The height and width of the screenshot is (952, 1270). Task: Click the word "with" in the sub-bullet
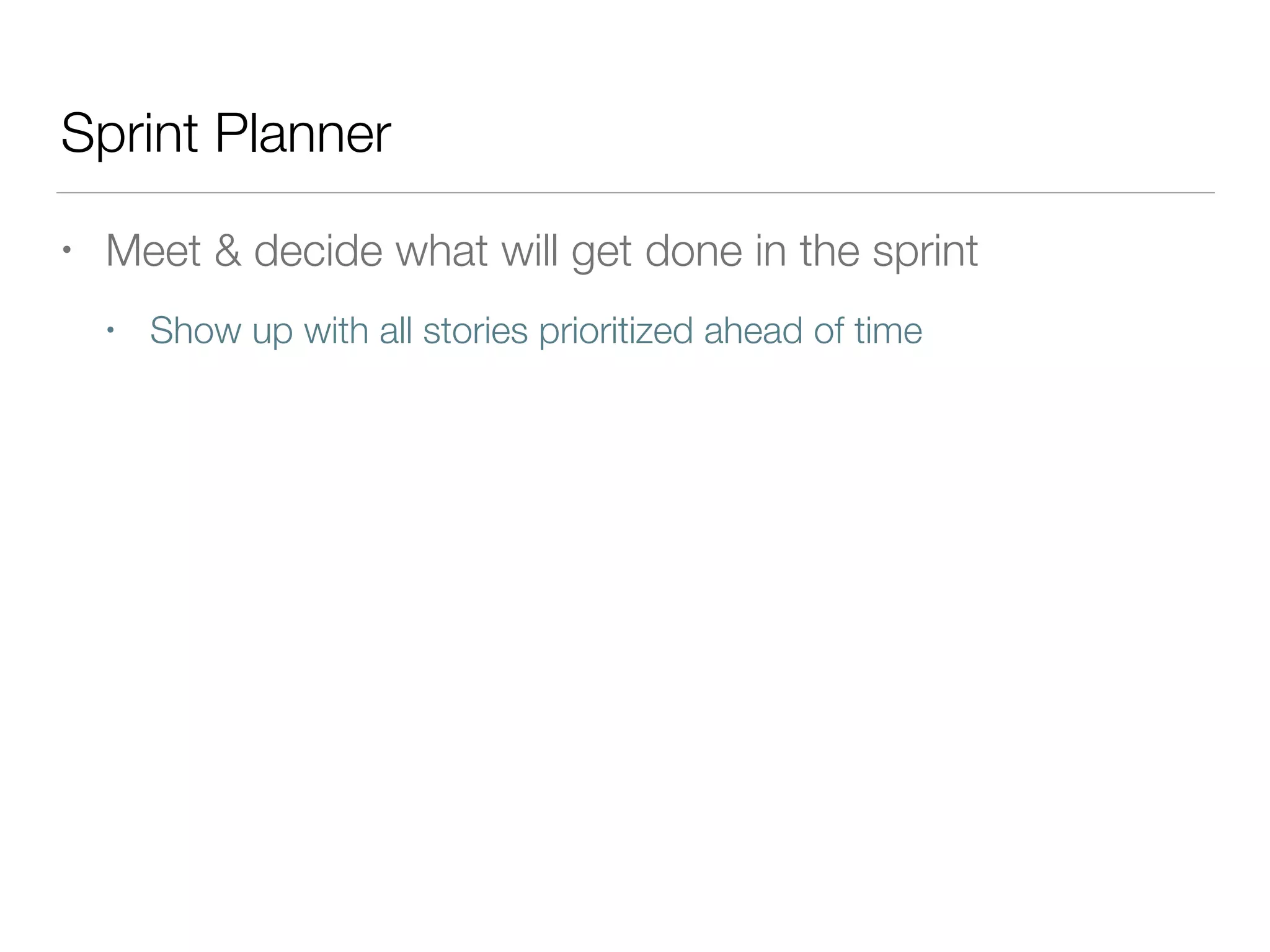pyautogui.click(x=335, y=330)
